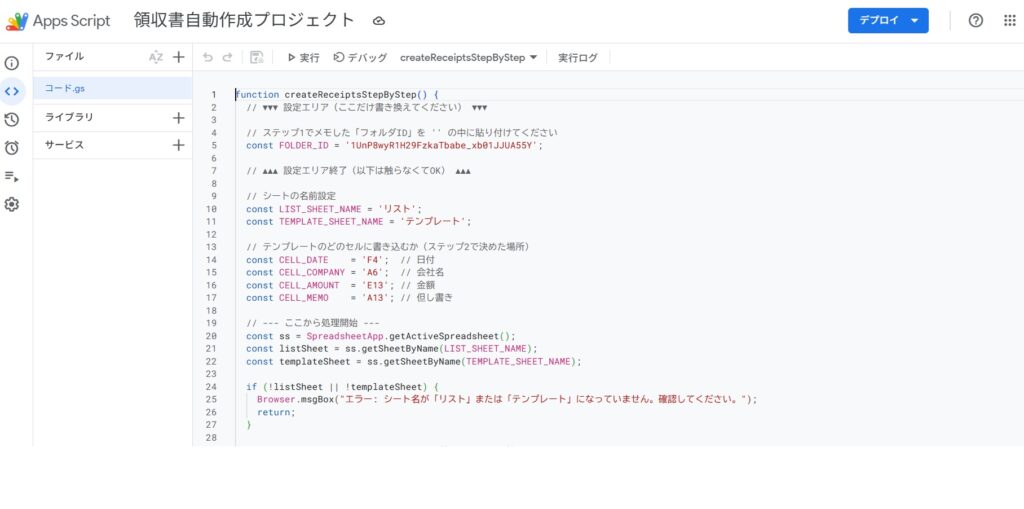The width and height of the screenshot is (1024, 509).
Task: Click the save project floppy disk icon
Action: [257, 58]
